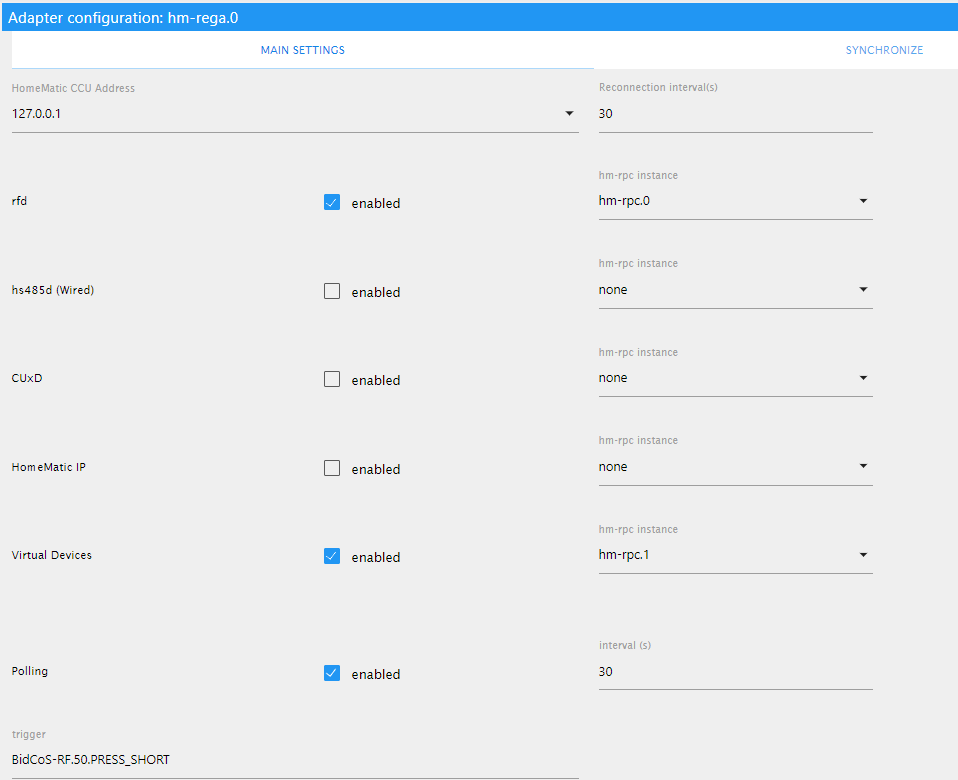The image size is (958, 780).
Task: Enable the CUxD checkbox
Action: coord(332,379)
